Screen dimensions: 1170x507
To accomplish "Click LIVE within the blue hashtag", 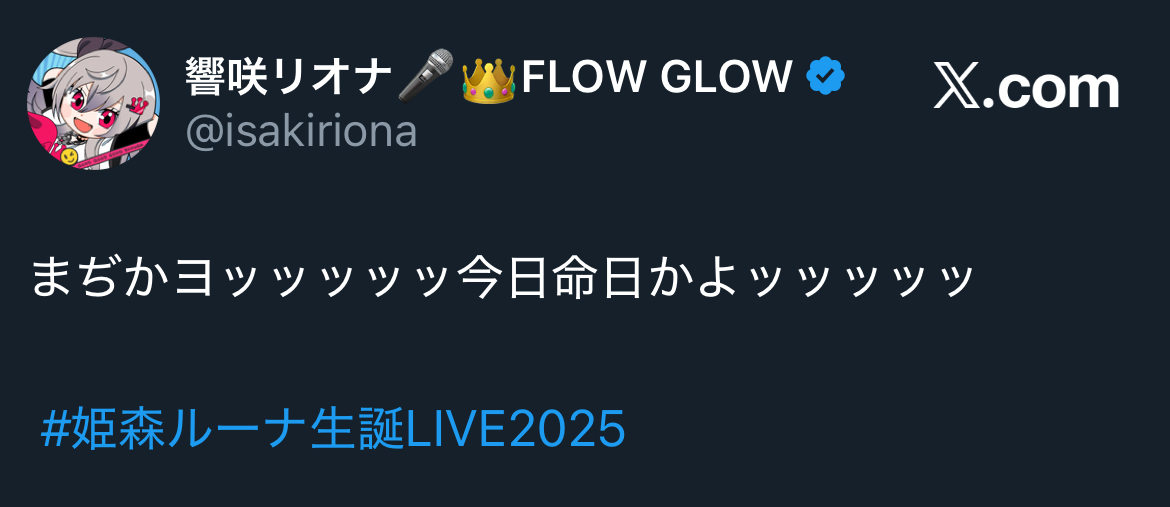I will point(455,430).
